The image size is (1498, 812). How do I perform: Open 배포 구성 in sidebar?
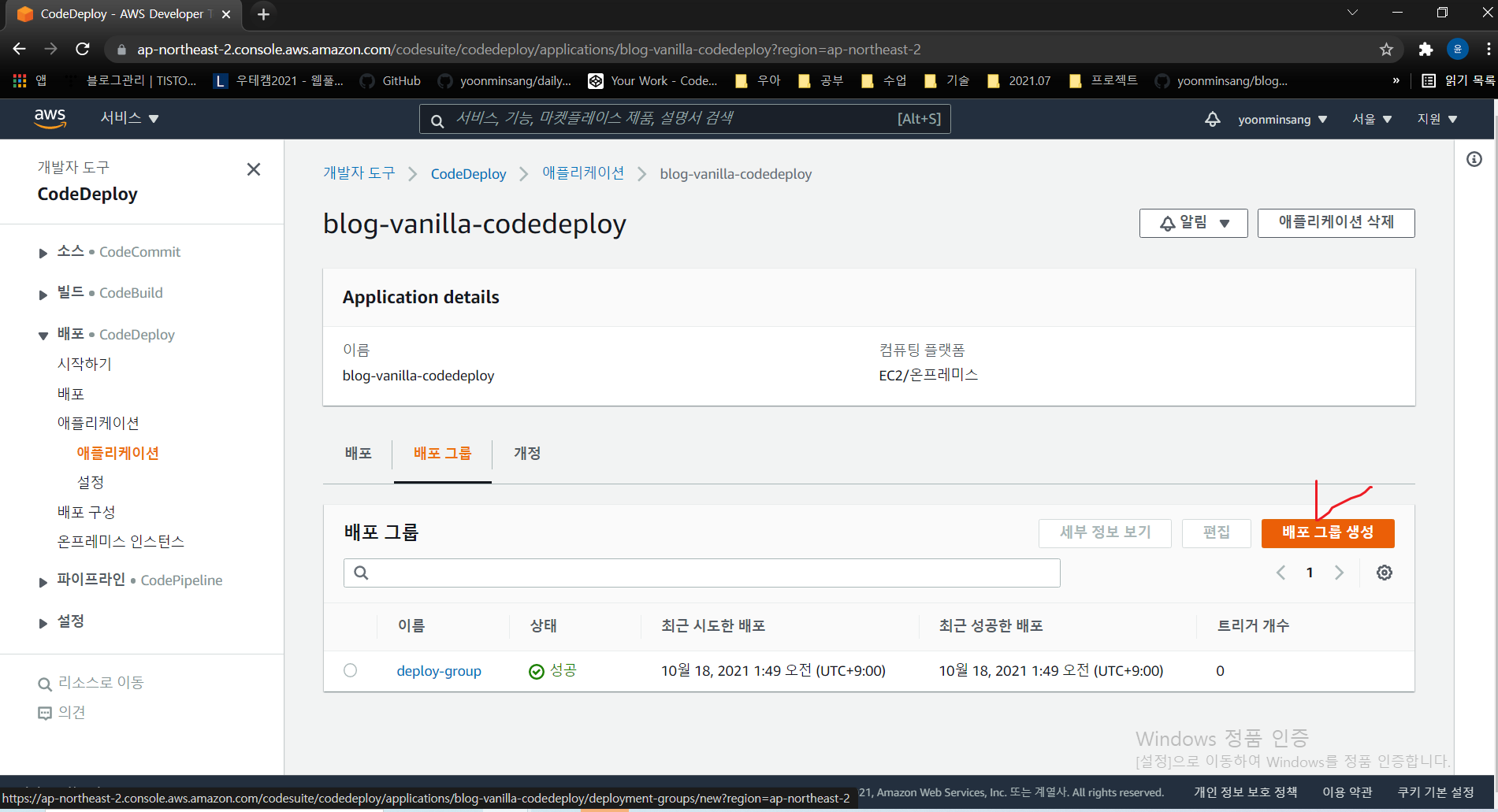(x=86, y=512)
